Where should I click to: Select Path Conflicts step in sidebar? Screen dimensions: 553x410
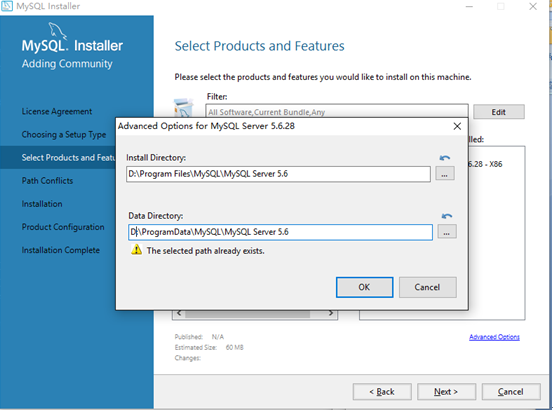(x=47, y=181)
